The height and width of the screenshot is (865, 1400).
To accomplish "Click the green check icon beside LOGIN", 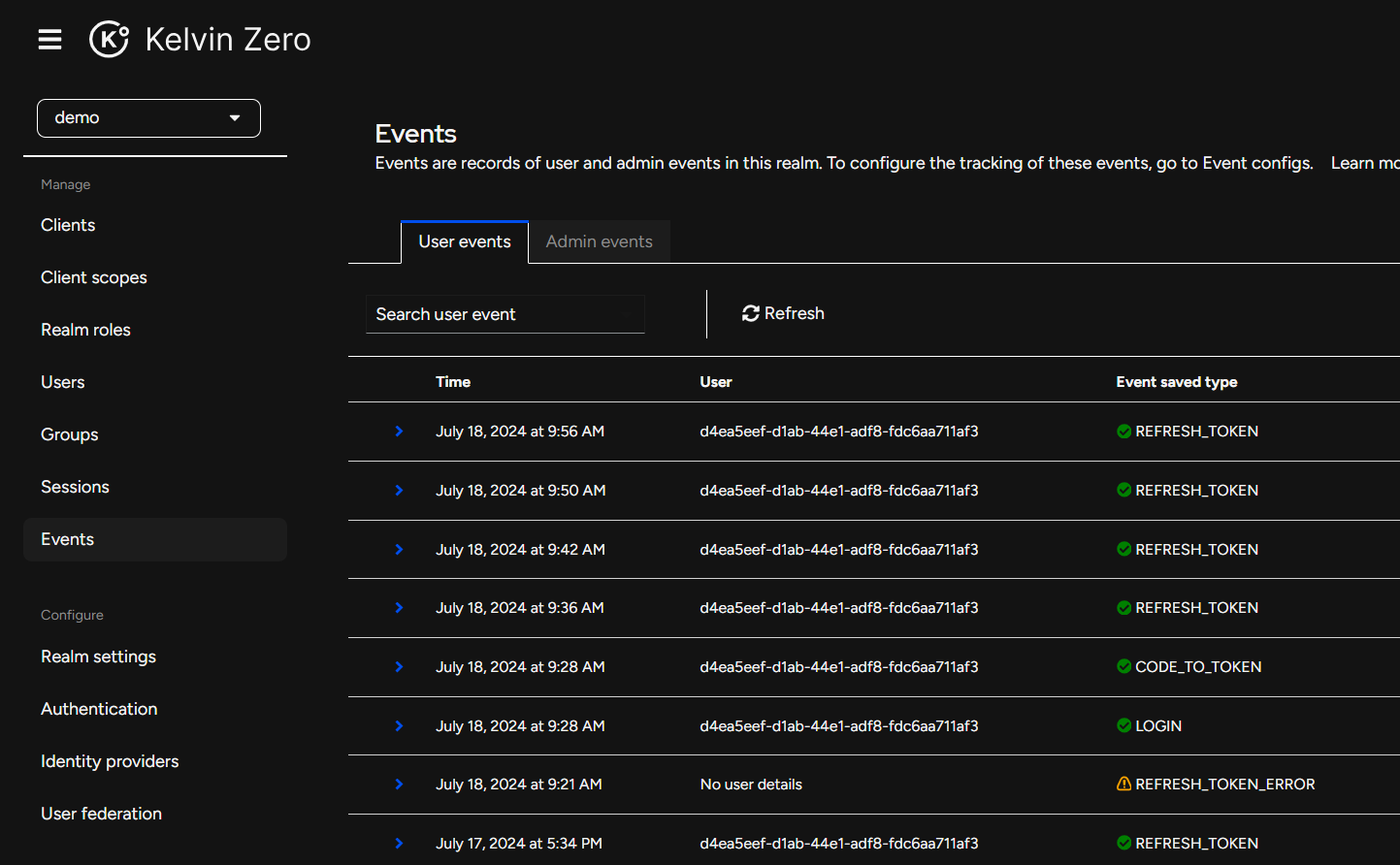I will 1123,725.
